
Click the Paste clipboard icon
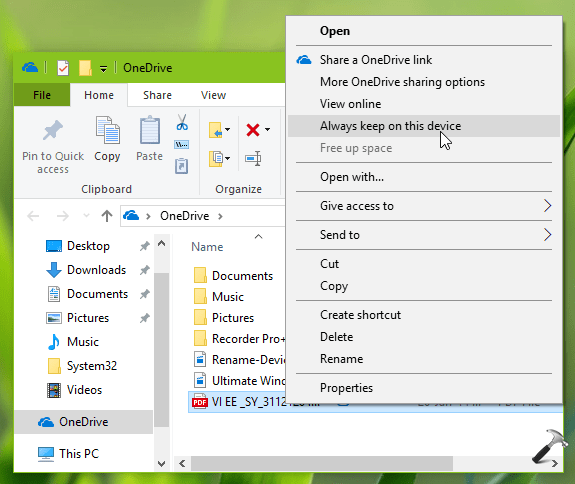(x=150, y=130)
